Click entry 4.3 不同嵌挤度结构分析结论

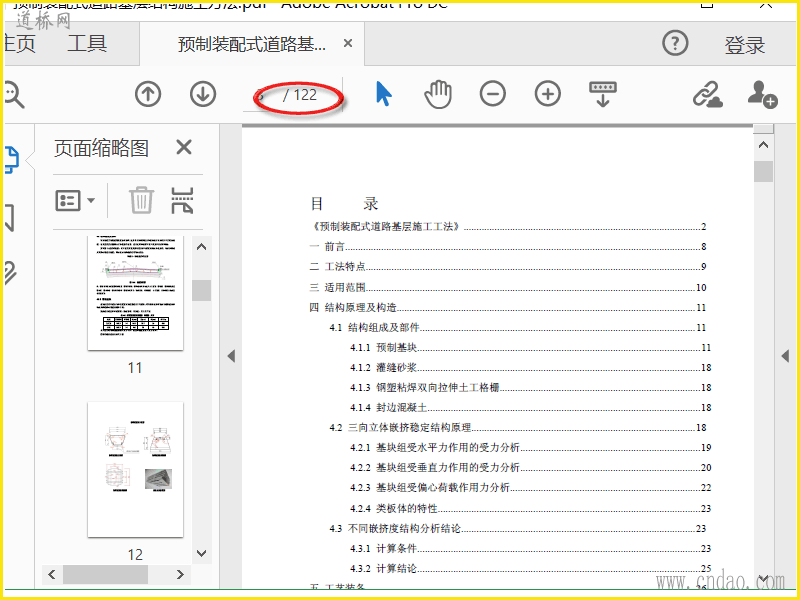[518, 528]
